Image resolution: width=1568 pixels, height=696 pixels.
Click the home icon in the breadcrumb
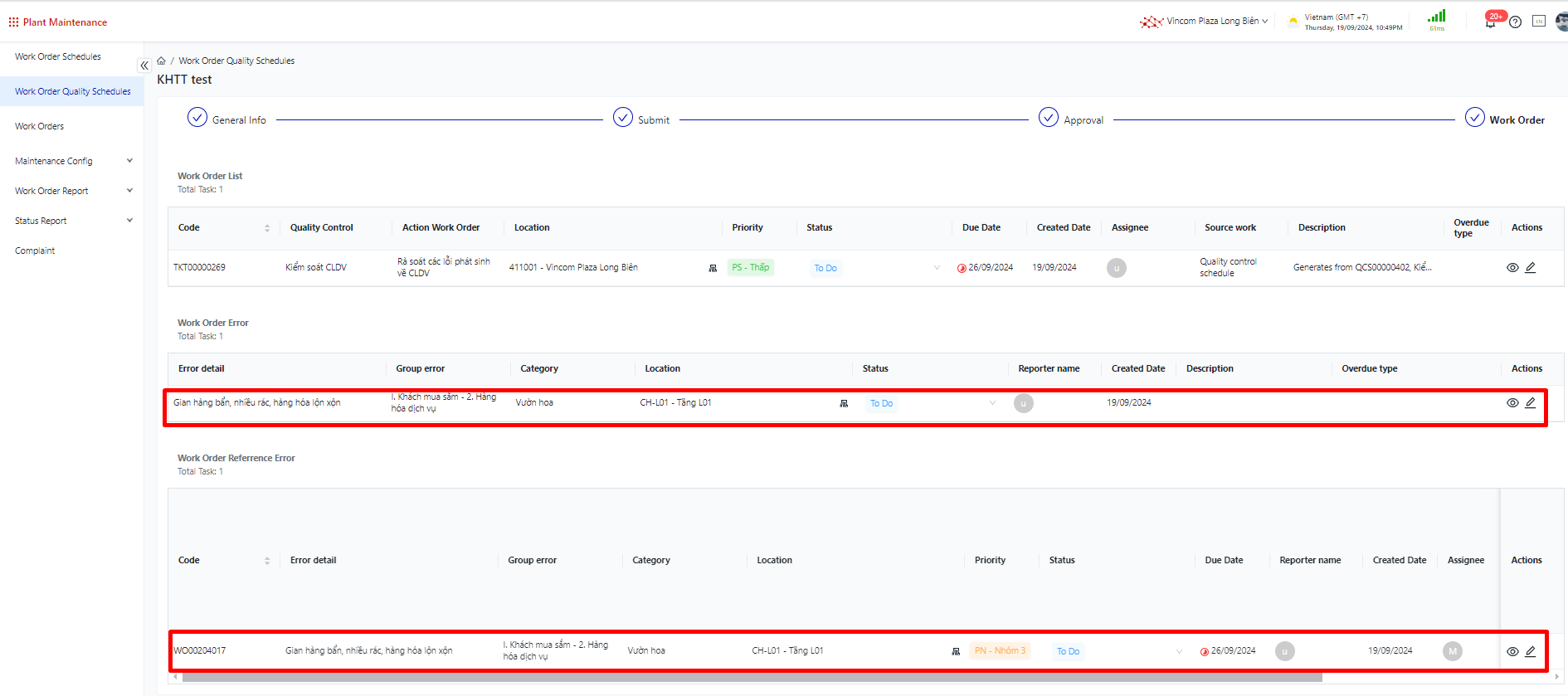click(x=161, y=61)
